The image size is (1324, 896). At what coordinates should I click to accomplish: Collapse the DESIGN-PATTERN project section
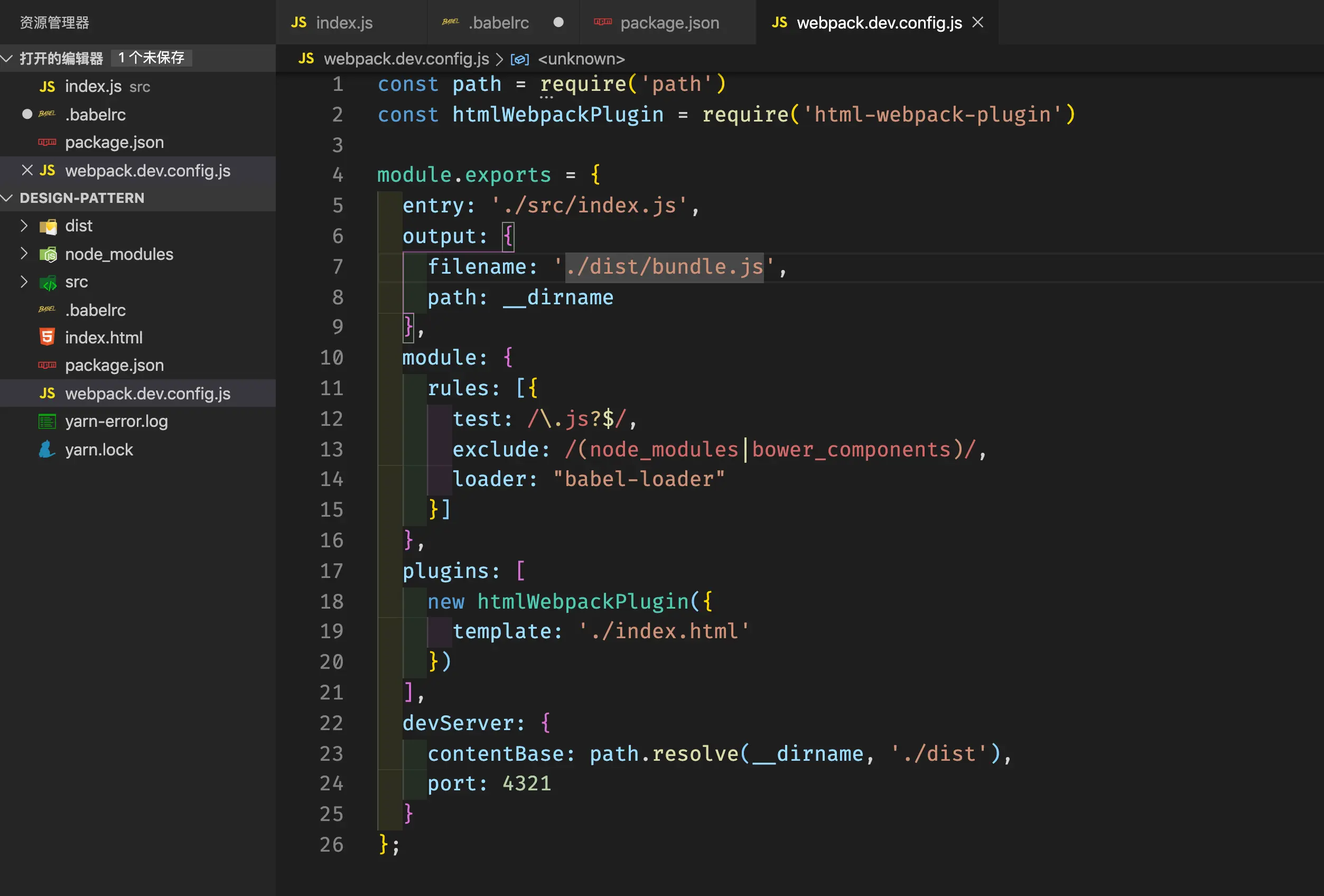click(7, 198)
